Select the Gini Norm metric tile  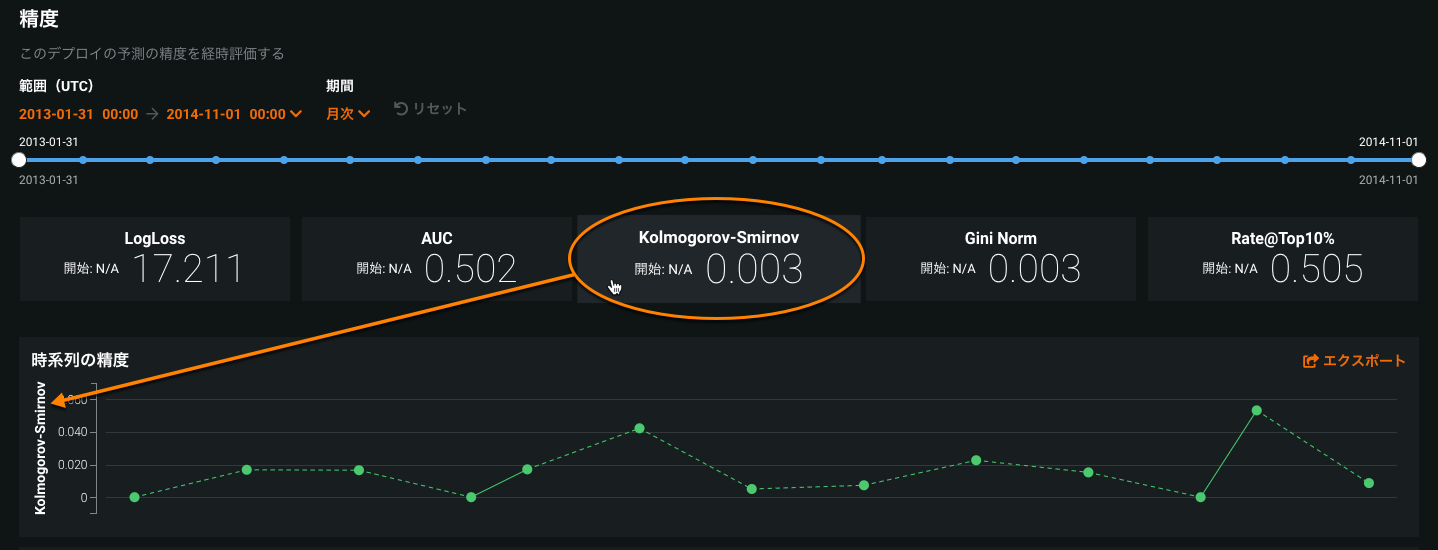tap(1001, 259)
